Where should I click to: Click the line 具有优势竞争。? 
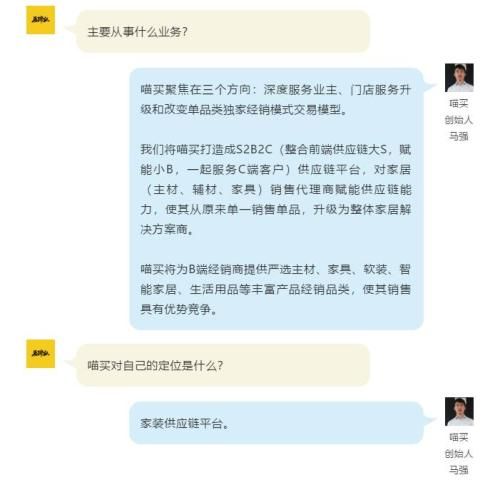click(179, 309)
